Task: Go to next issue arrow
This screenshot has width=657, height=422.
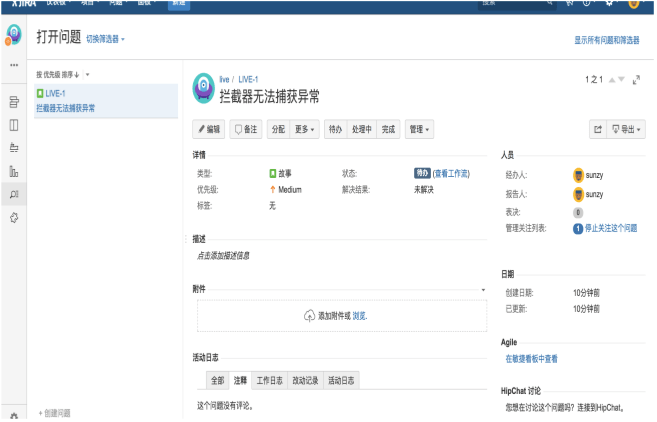Action: [621, 79]
